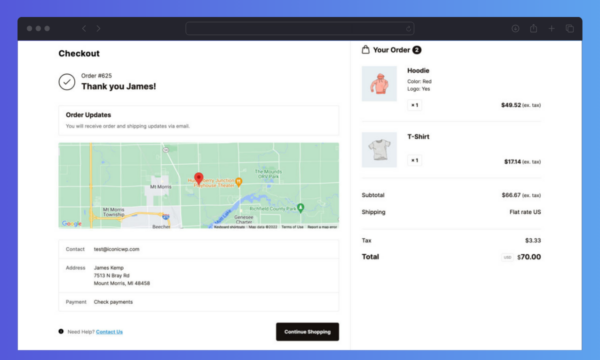Click the Checkout page heading

point(79,54)
